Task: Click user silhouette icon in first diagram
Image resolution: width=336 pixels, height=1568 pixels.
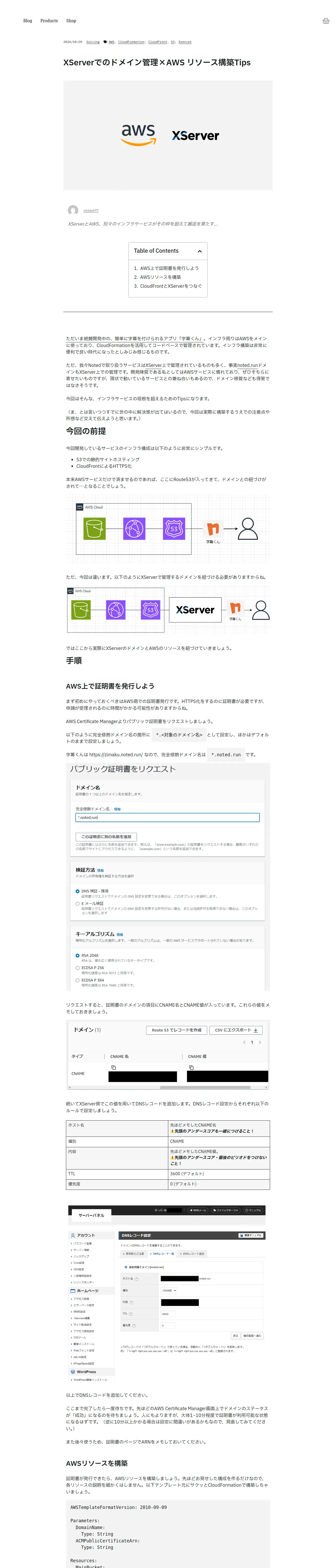Action: tap(247, 529)
